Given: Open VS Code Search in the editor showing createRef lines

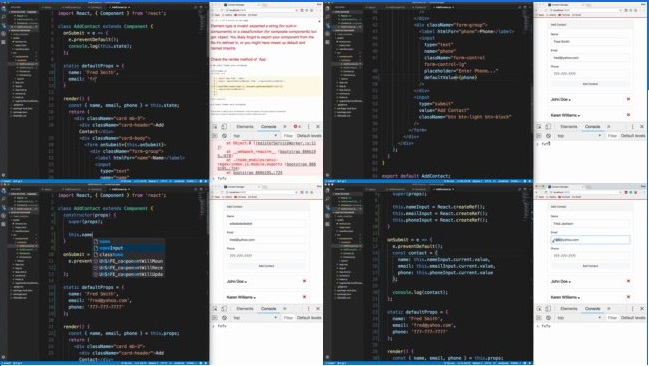Looking at the screenshot, I should (328, 199).
